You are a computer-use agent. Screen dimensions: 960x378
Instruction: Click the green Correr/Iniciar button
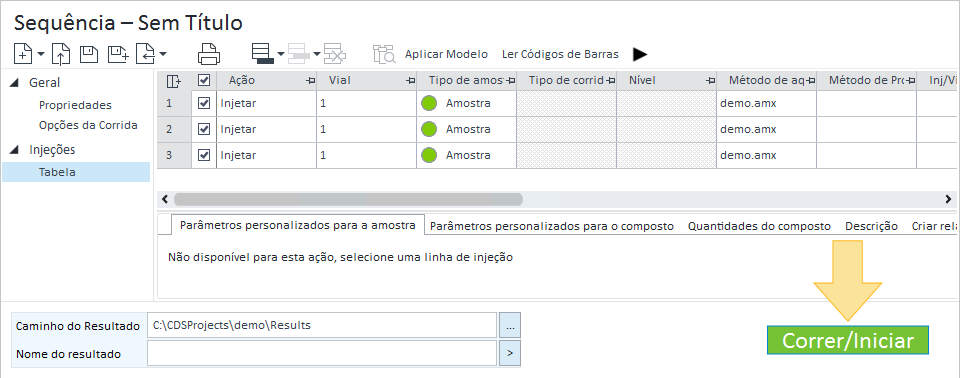[848, 340]
